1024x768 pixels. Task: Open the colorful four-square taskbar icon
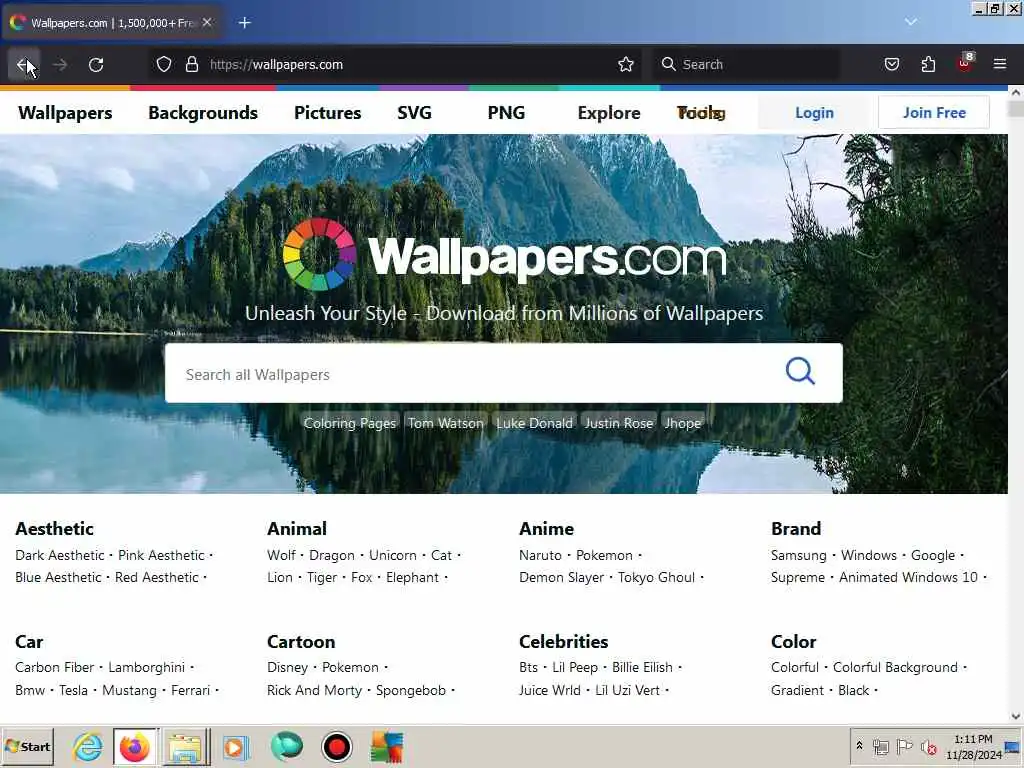(387, 746)
